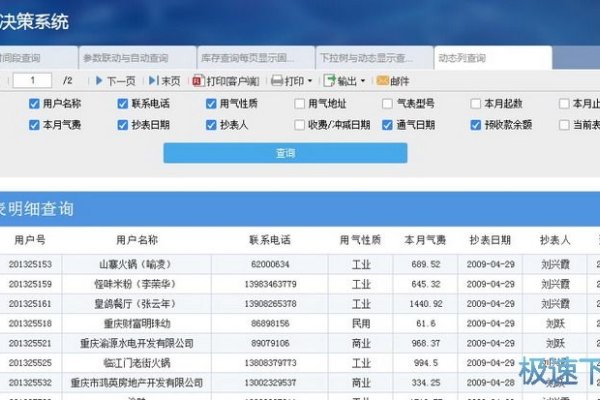Click the 用气性质 column header
600x400 pixels.
(x=360, y=240)
